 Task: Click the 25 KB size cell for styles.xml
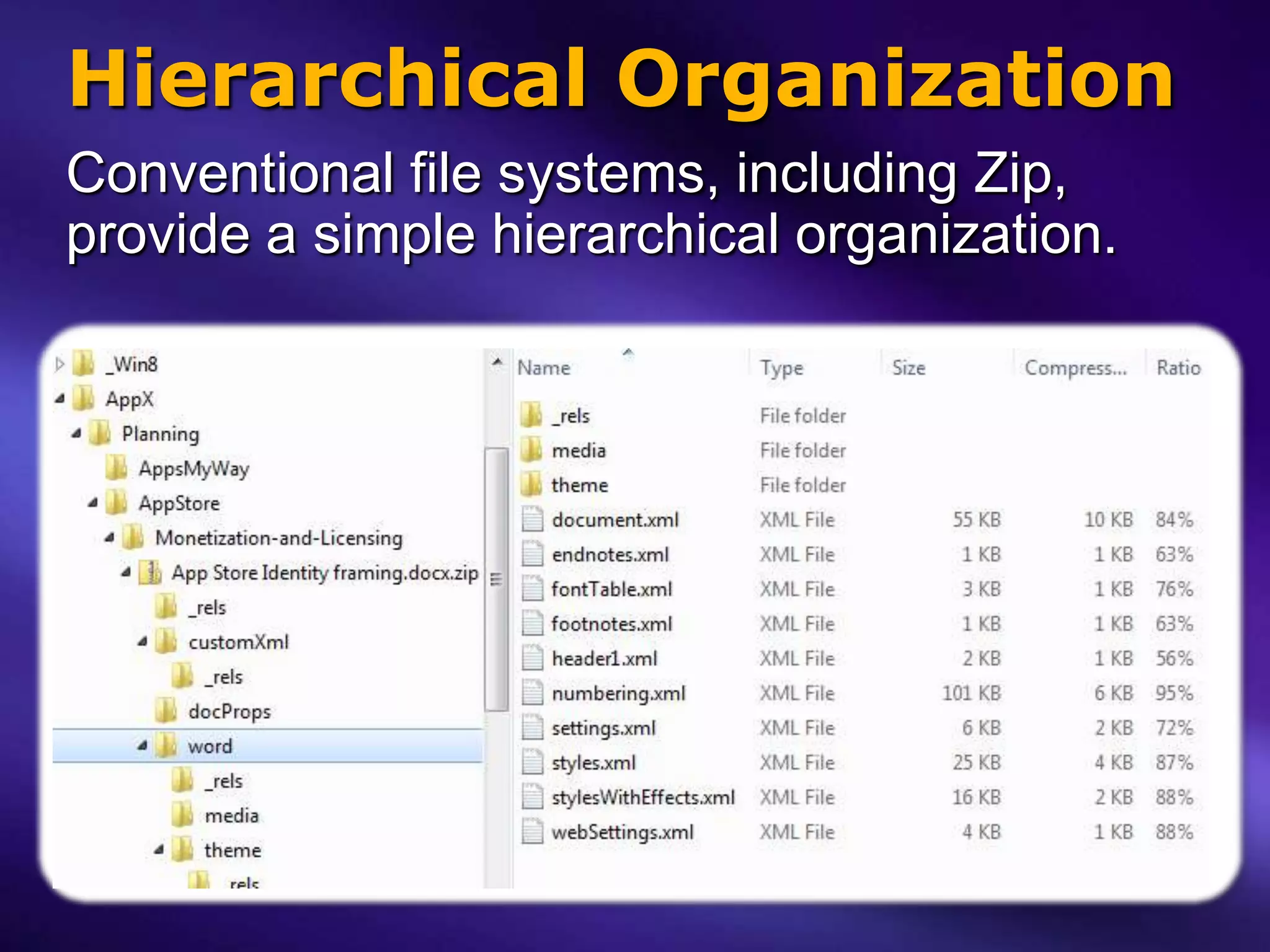coord(977,762)
